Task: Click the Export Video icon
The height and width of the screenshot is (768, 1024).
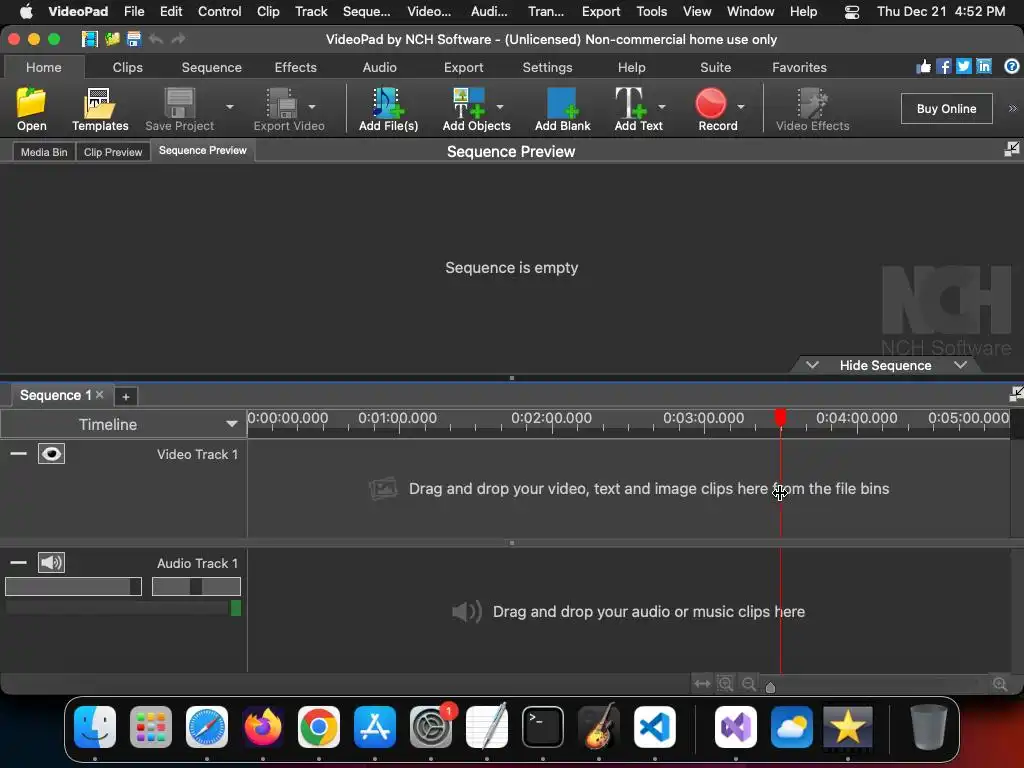Action: tap(282, 103)
